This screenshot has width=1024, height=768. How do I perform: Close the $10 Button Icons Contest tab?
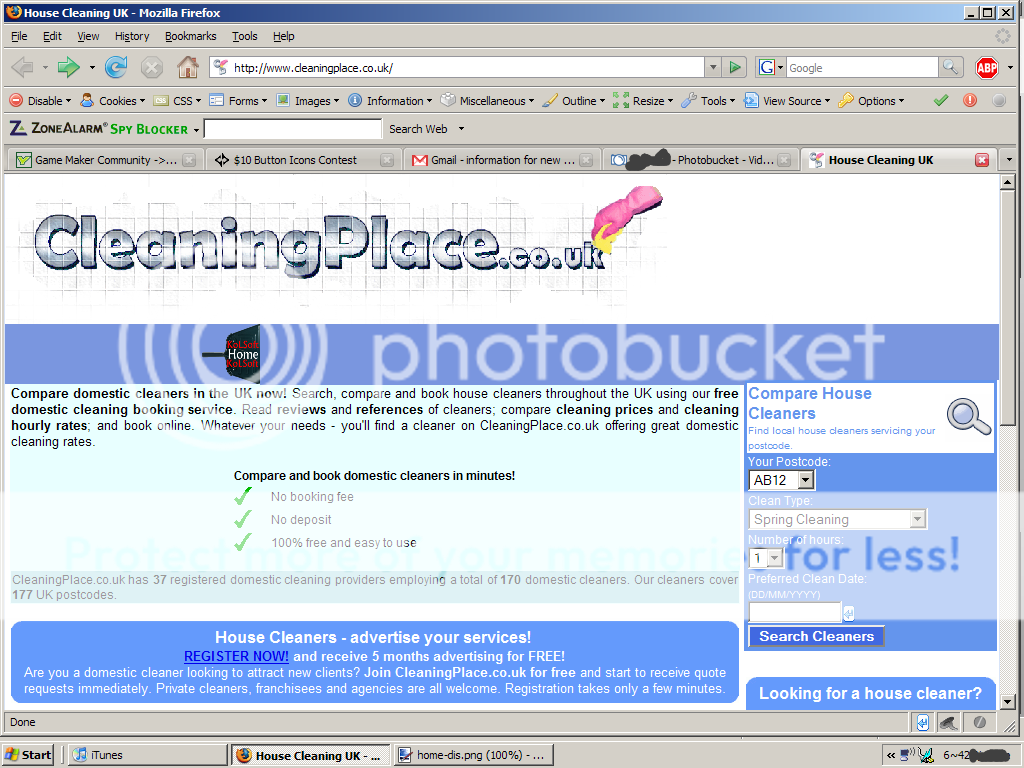pyautogui.click(x=387, y=160)
